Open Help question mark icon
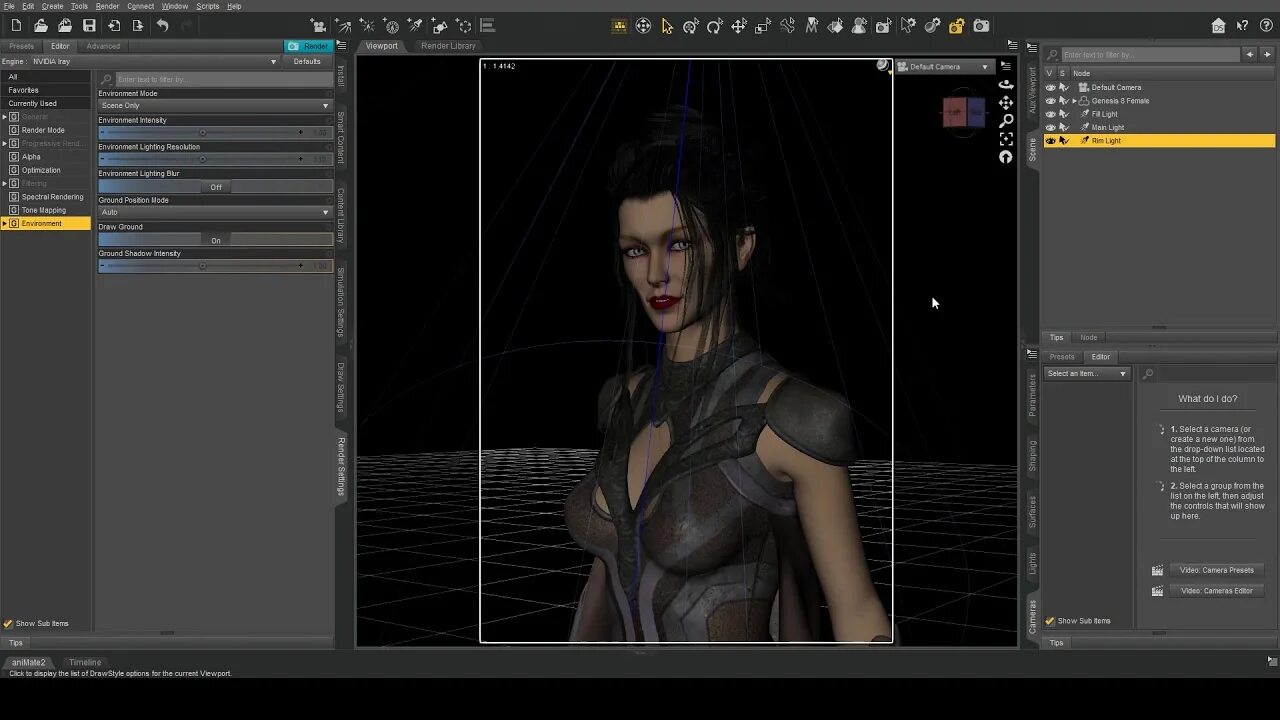The width and height of the screenshot is (1280, 720). [x=1267, y=26]
